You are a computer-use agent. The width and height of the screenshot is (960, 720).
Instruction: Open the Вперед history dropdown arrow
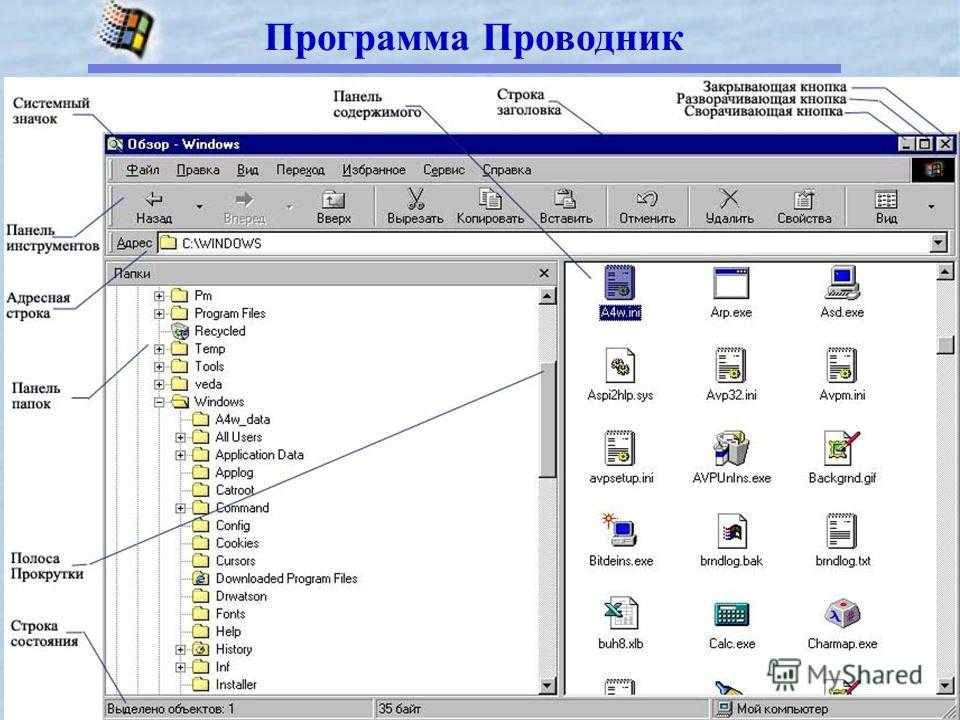(290, 207)
